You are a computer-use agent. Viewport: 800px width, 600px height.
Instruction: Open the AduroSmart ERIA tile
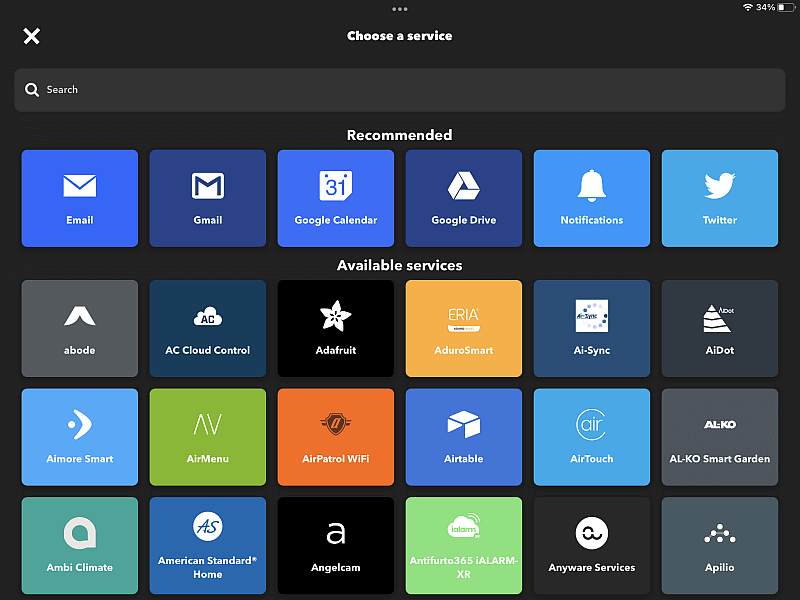coord(464,329)
